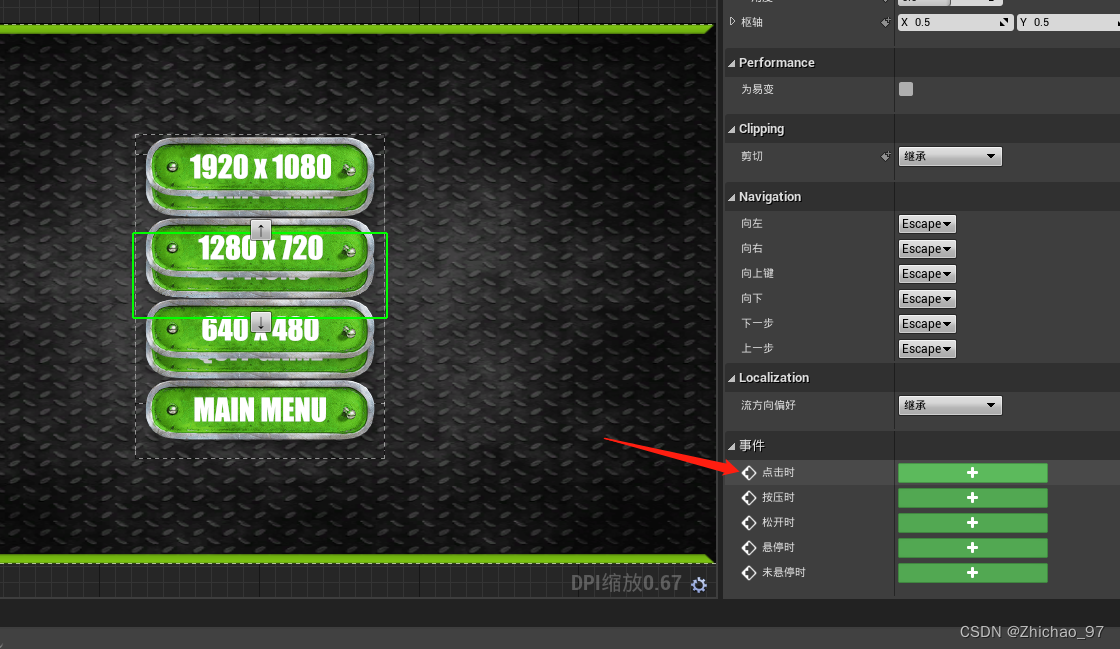This screenshot has height=649, width=1120.
Task: Add a 未悬停时 (OnUnhovered) event
Action: tap(972, 573)
